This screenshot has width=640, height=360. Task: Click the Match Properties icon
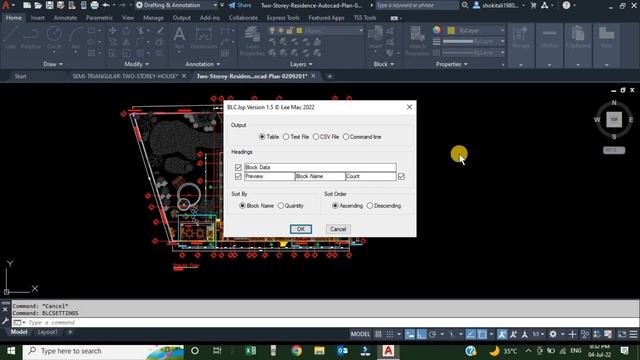coord(417,40)
